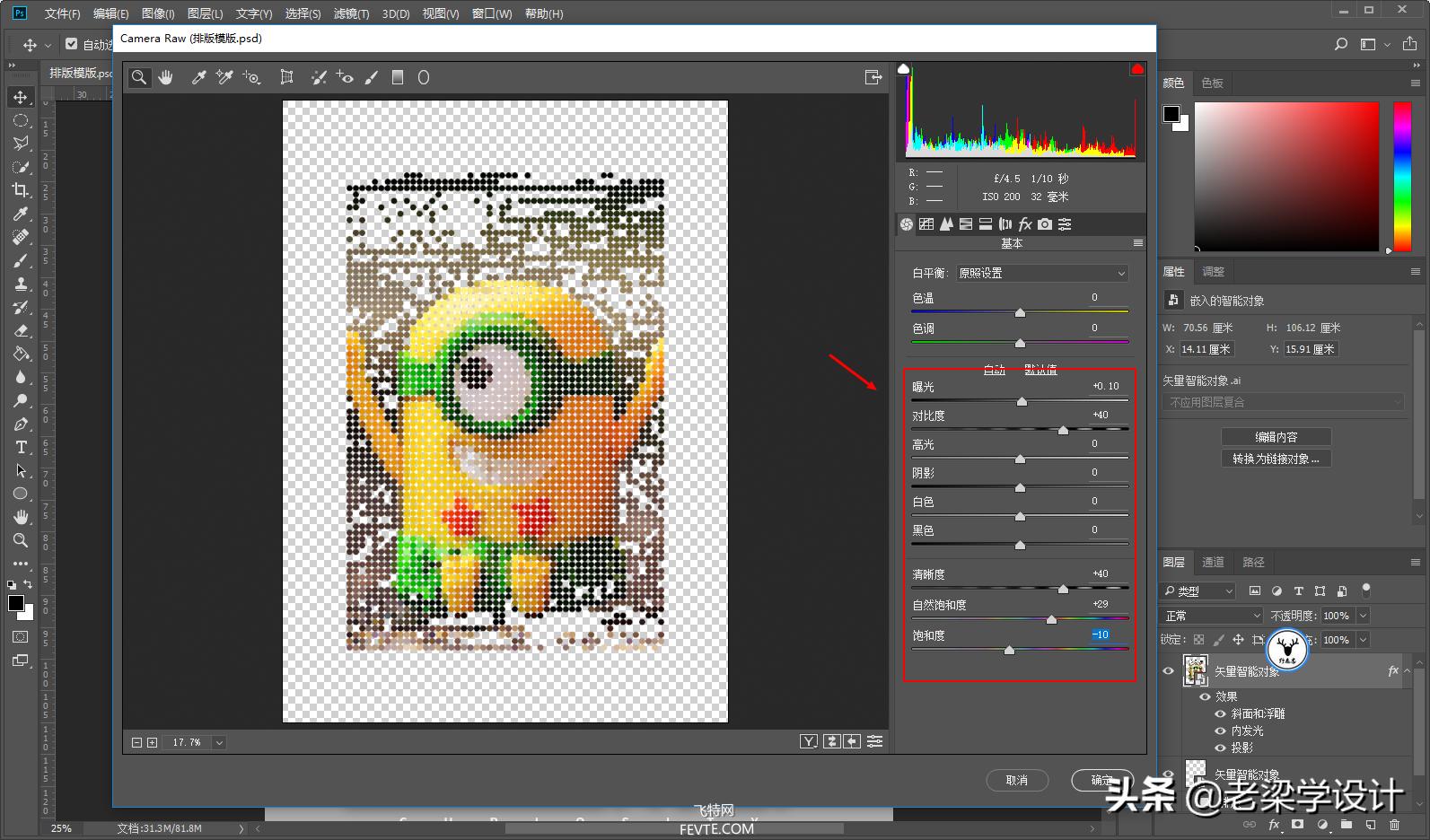Select the Hand tool in Camera Raw toolbar
1430x840 pixels.
[165, 77]
